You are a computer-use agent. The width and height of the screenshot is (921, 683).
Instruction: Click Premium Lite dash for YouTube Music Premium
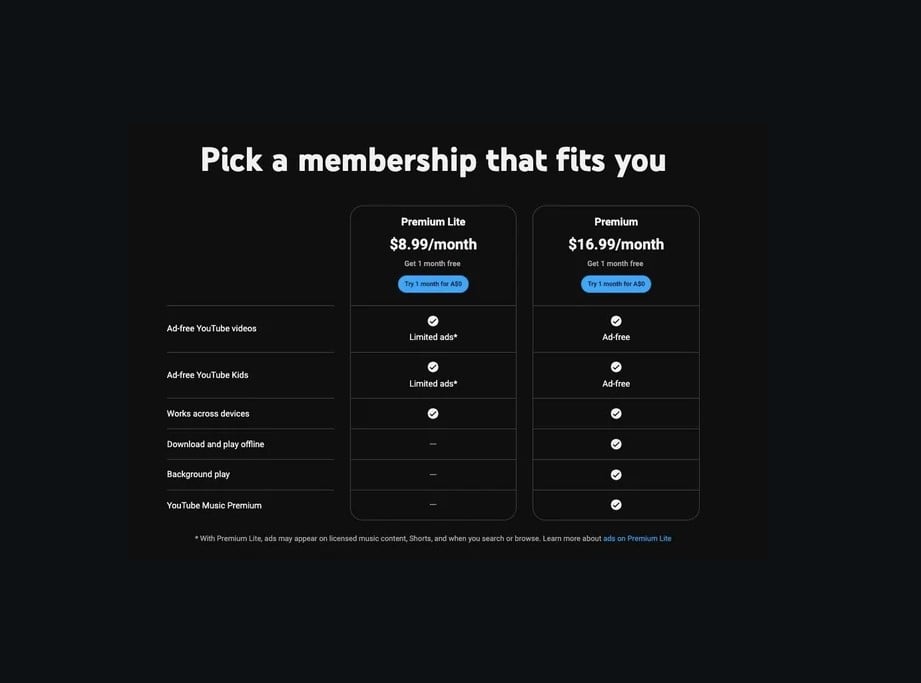click(433, 504)
